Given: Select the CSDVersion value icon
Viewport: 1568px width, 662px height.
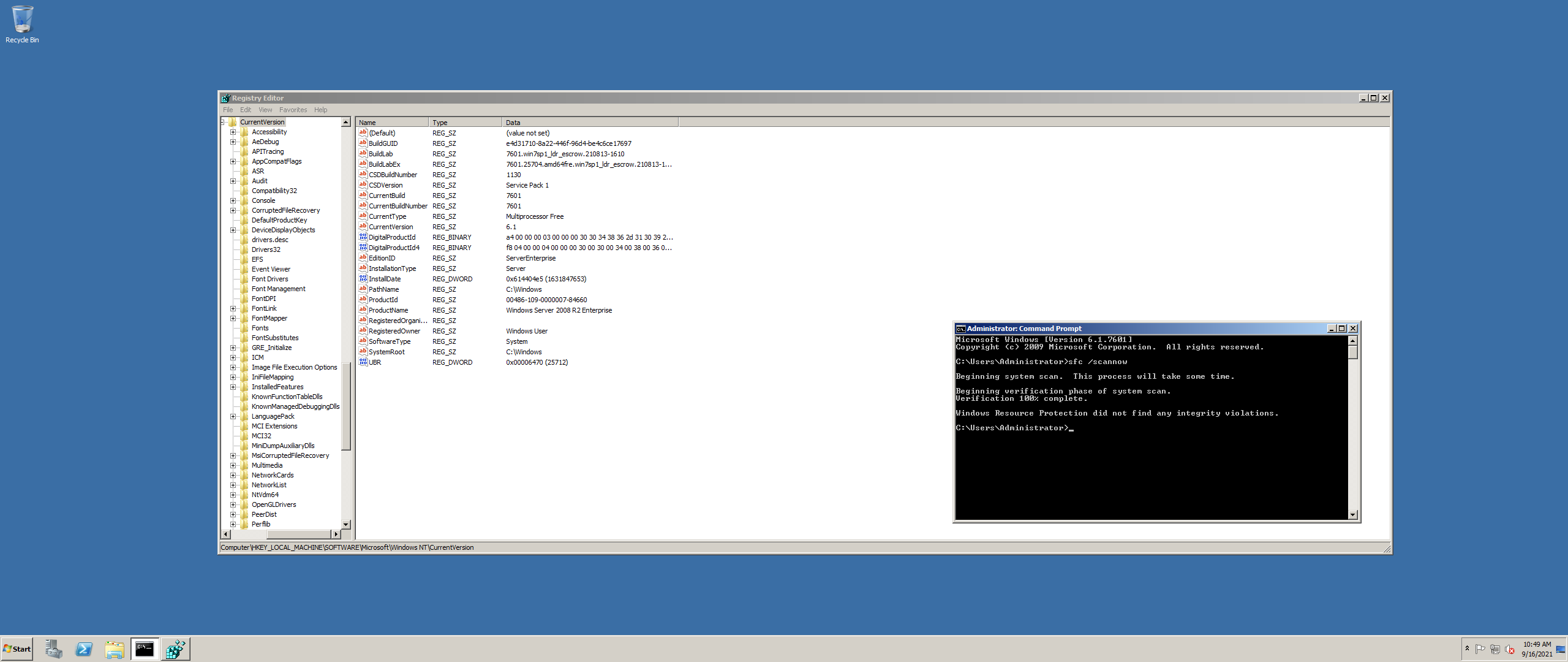Looking at the screenshot, I should click(363, 185).
